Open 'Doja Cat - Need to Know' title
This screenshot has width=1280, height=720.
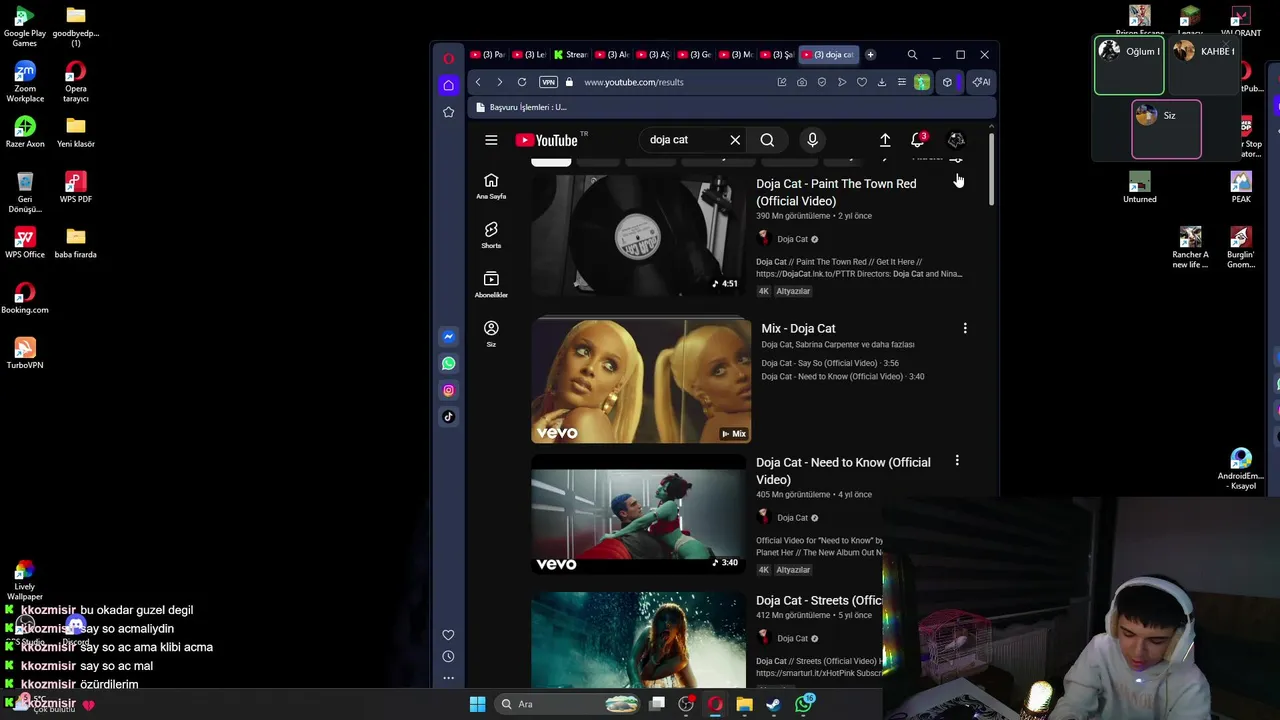click(843, 471)
